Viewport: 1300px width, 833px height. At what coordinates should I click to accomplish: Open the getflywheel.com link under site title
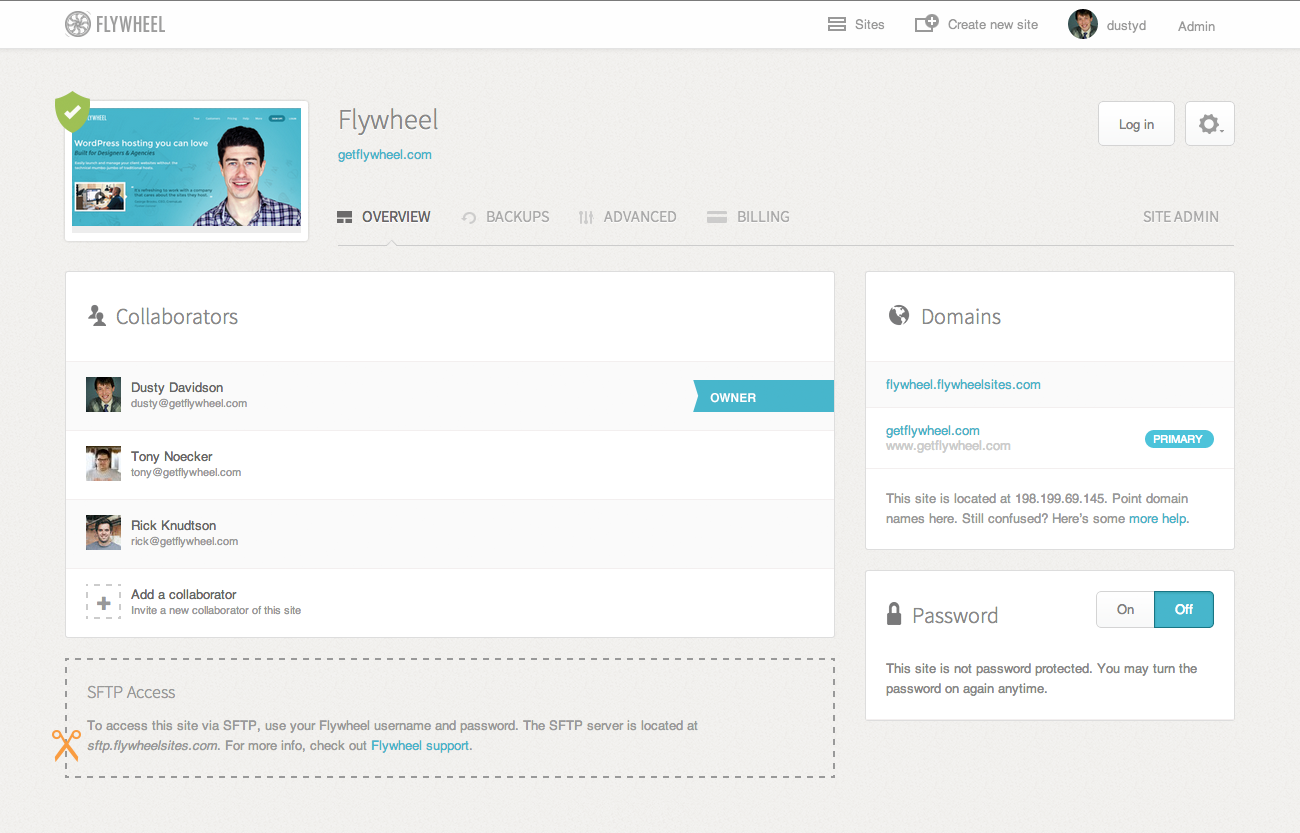pyautogui.click(x=385, y=155)
